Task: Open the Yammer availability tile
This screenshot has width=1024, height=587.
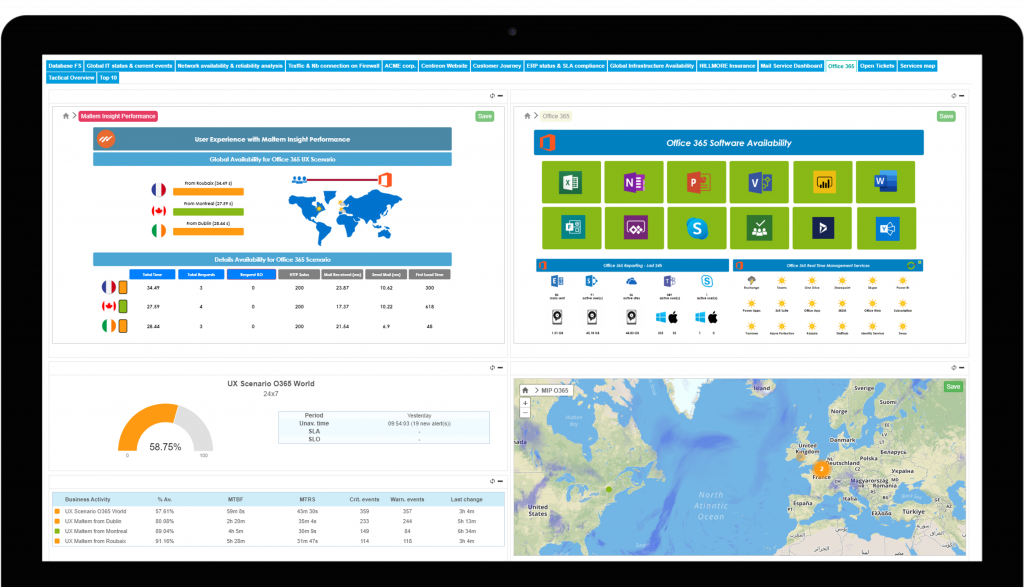Action: (886, 228)
